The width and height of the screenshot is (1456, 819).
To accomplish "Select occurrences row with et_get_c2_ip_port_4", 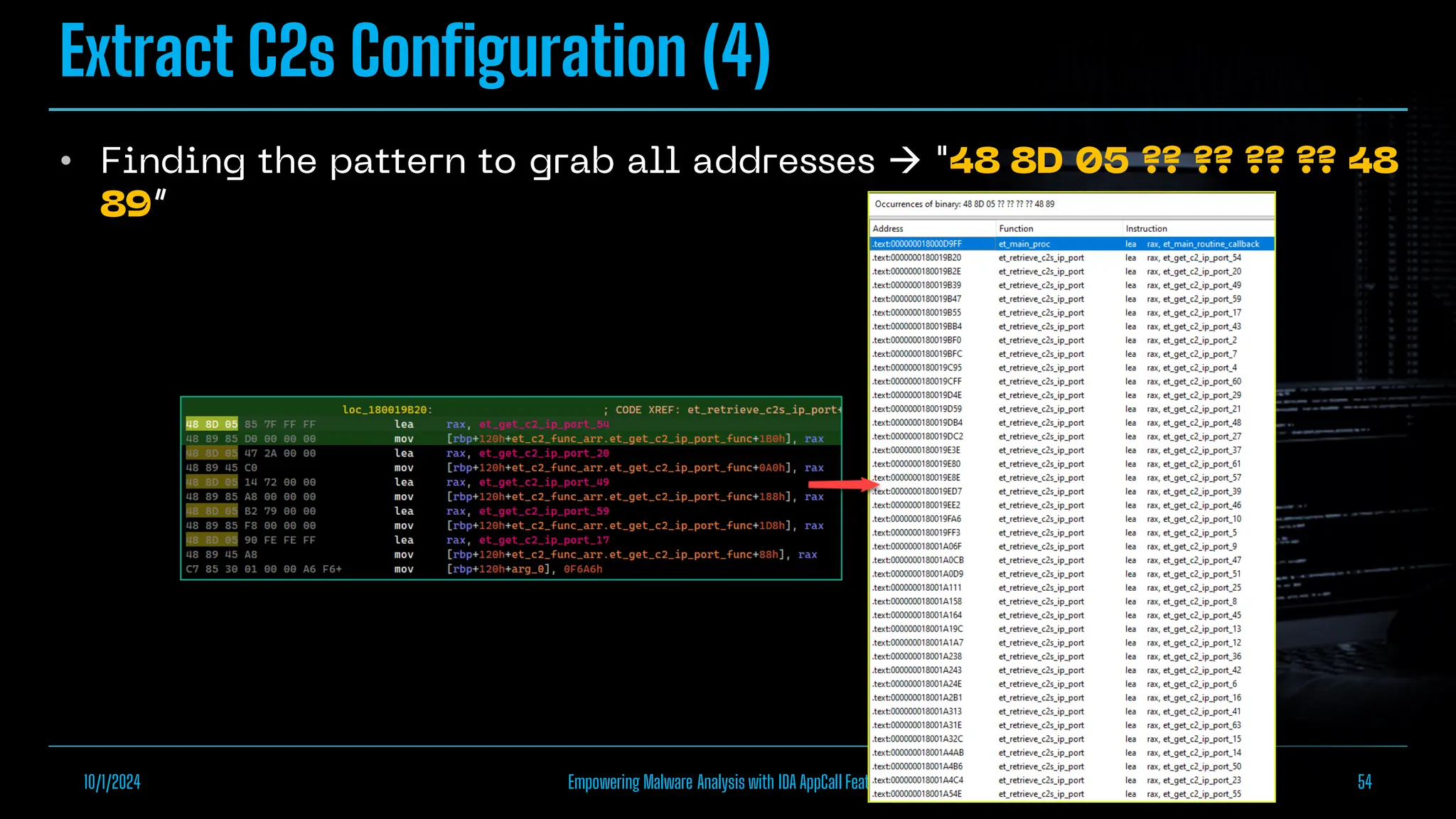I will click(x=1072, y=368).
